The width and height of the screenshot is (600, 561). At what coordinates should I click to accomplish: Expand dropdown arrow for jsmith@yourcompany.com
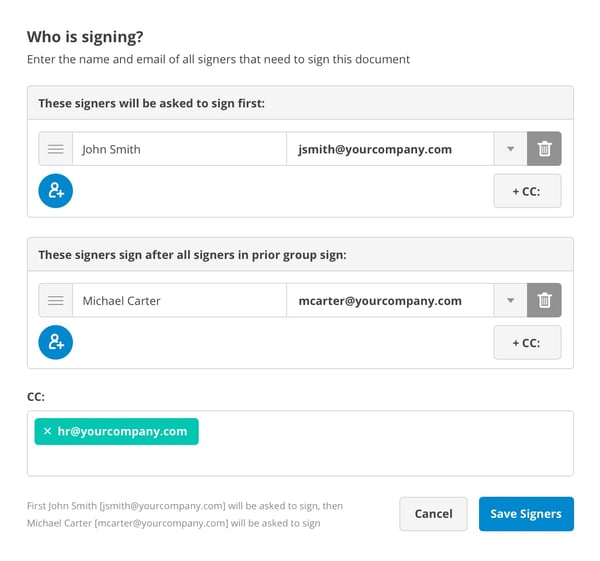(x=510, y=149)
